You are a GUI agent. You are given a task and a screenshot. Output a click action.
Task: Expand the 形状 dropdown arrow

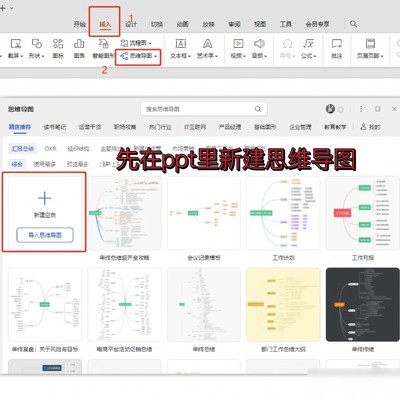pos(42,56)
